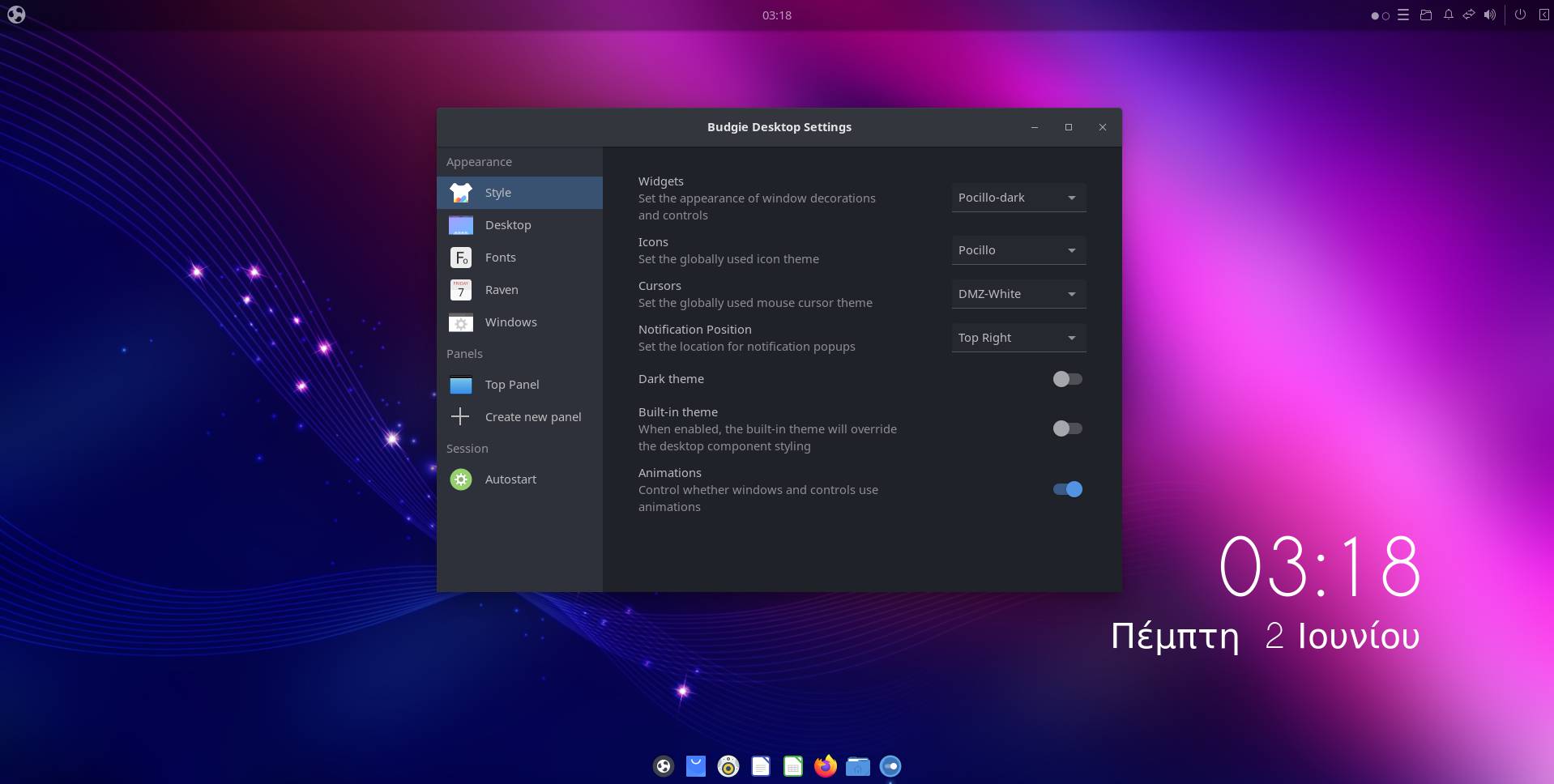
Task: Open LibreOffice Writer from the dock
Action: 760,765
